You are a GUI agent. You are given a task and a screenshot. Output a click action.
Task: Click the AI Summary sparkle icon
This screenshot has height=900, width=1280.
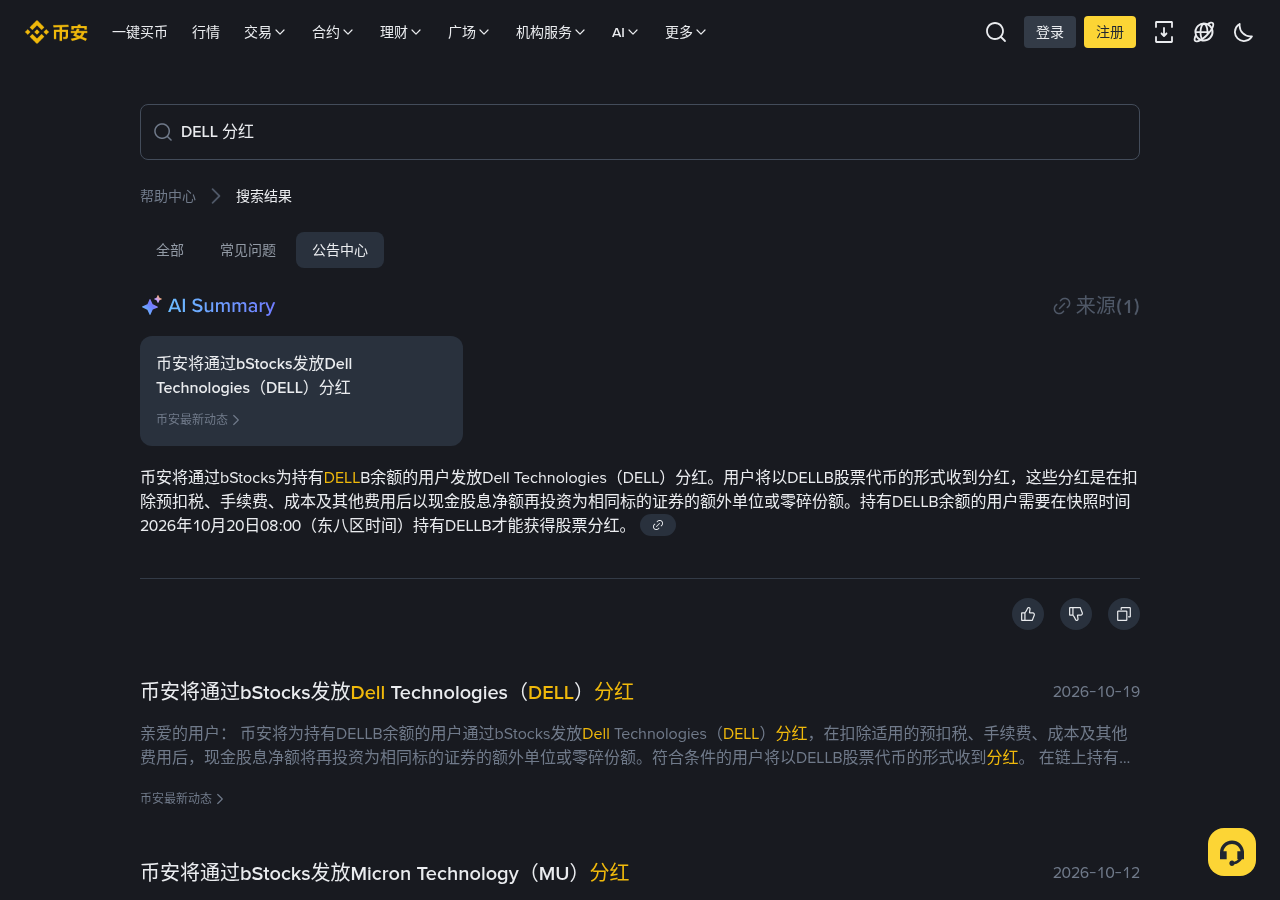pos(151,306)
